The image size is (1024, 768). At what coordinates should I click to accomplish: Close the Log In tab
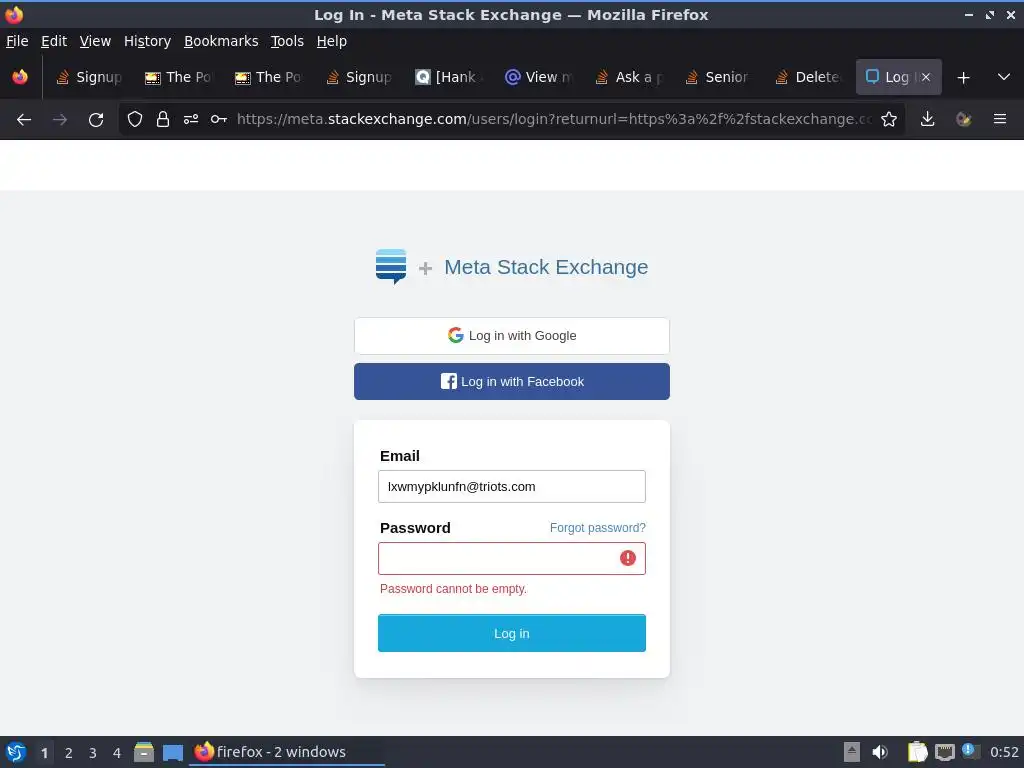click(926, 77)
